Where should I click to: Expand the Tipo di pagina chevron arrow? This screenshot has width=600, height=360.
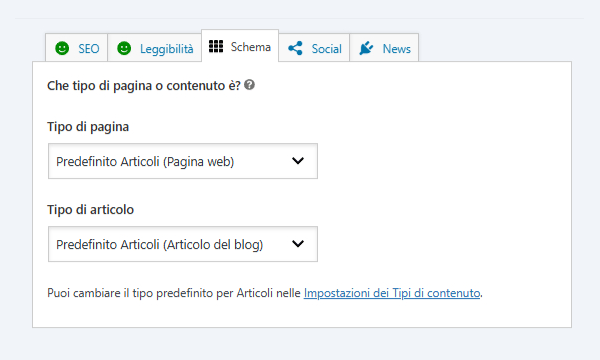[x=298, y=161]
